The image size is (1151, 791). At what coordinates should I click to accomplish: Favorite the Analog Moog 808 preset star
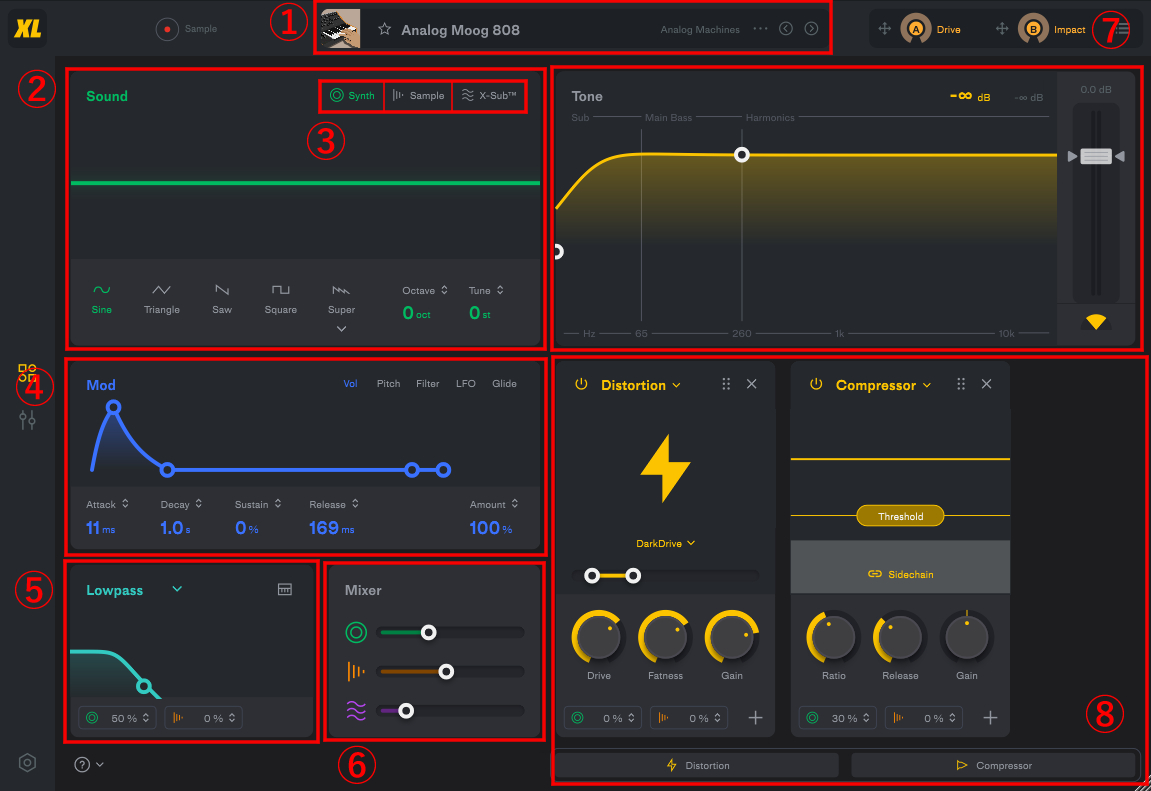tap(384, 29)
